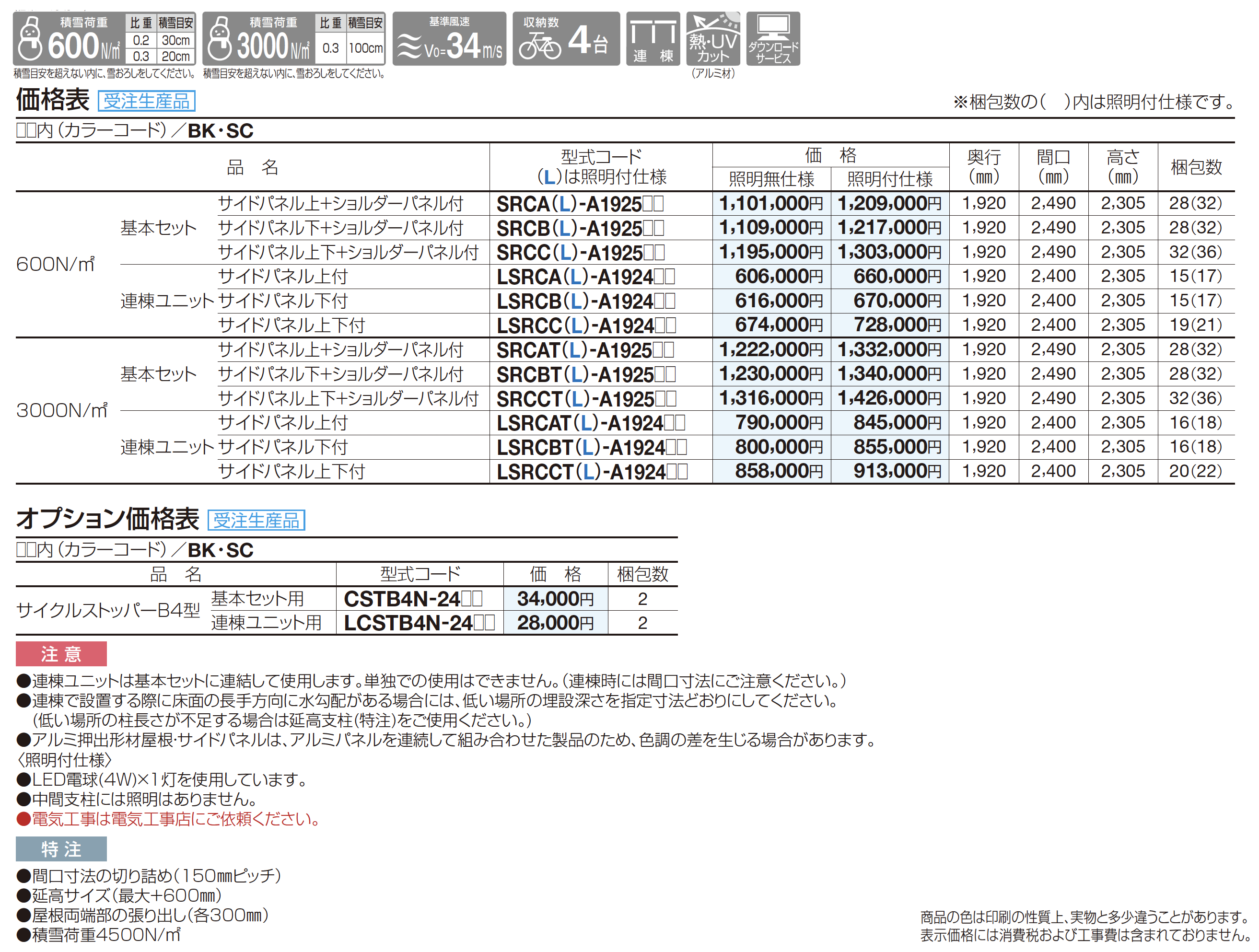The width and height of the screenshot is (1259, 952).
Task: Click the 3000N/㎡ snow load snowman icon
Action: tap(220, 39)
